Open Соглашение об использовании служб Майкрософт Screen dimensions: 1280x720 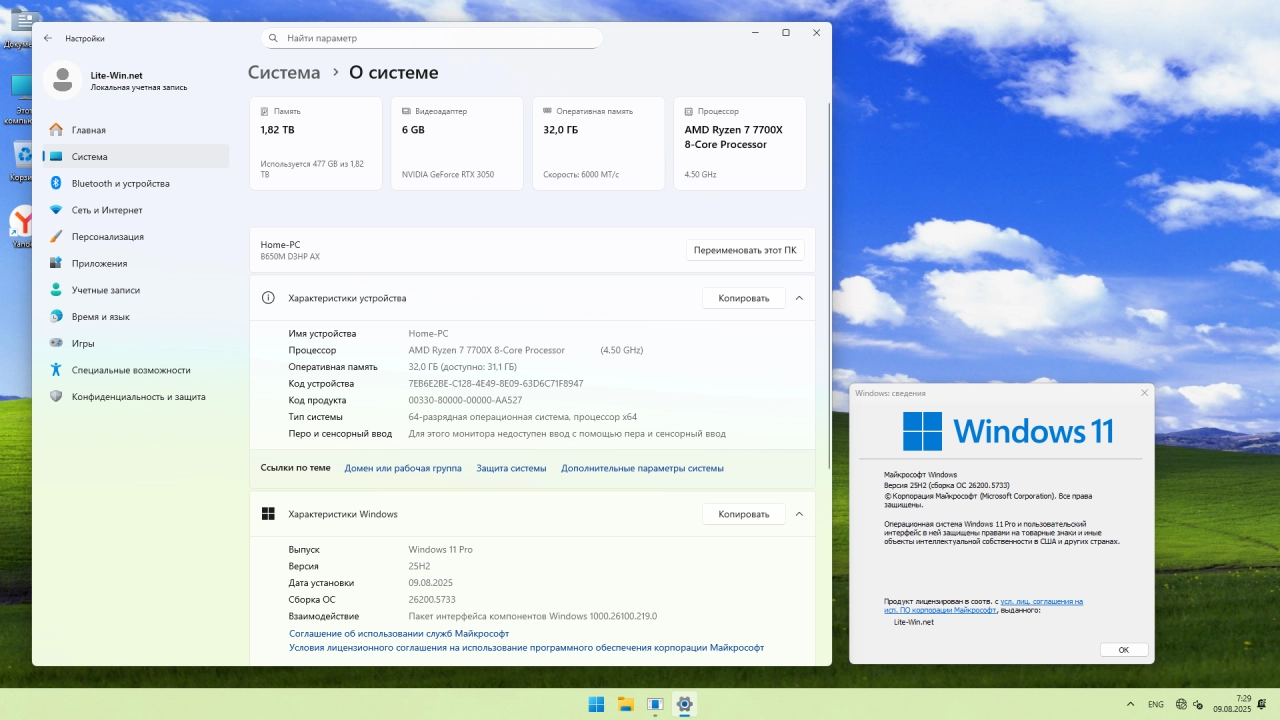coord(399,633)
